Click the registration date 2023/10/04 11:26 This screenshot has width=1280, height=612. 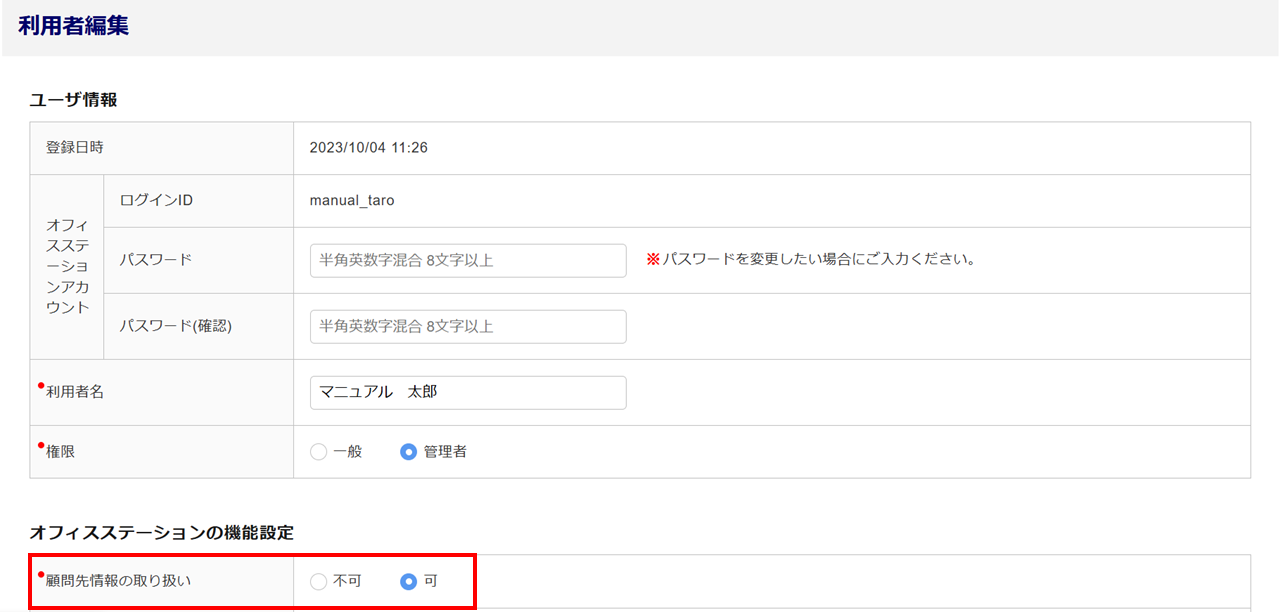(368, 148)
